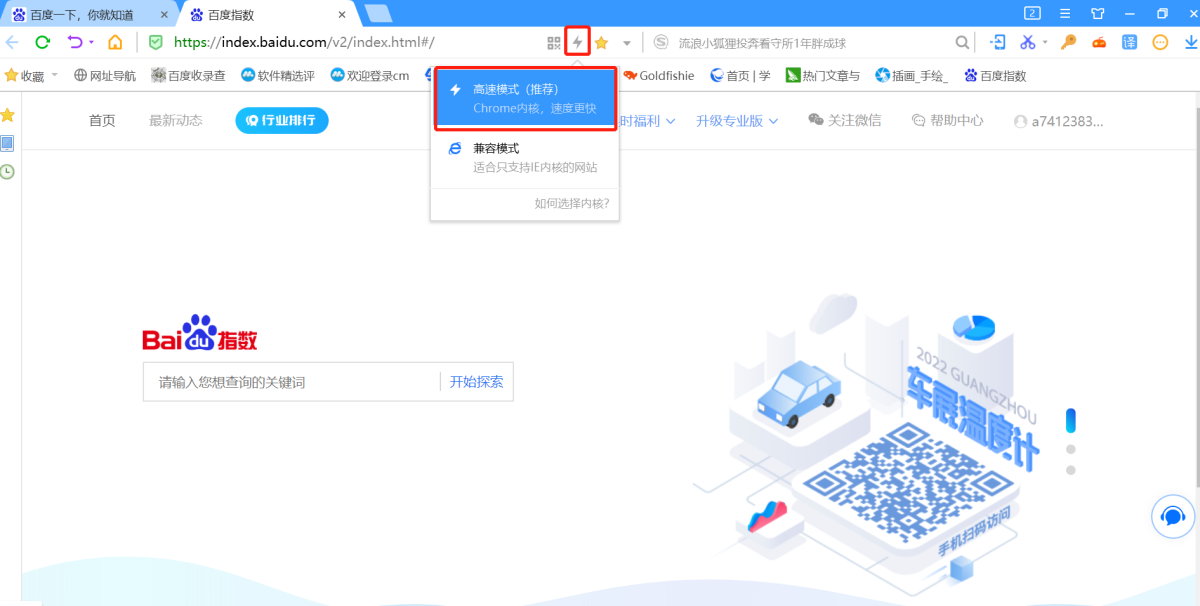Click the Sogou search engine icon
The width and height of the screenshot is (1200, 606).
coord(661,42)
